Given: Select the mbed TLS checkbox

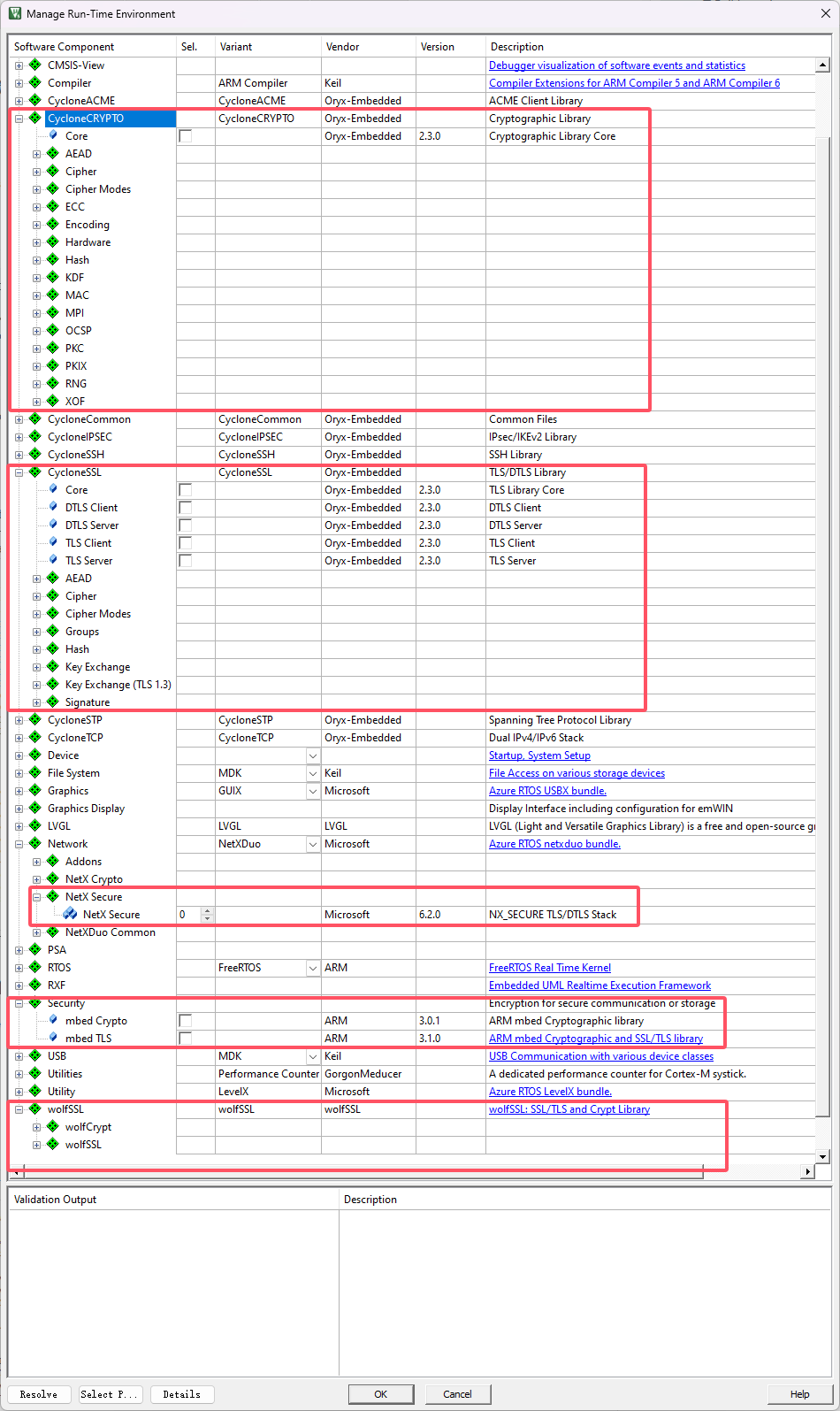Looking at the screenshot, I should (x=186, y=1039).
